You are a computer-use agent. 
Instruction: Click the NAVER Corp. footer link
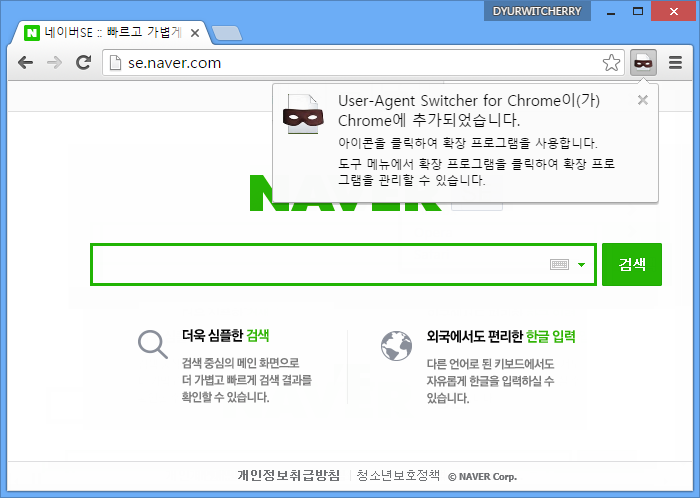coord(483,477)
